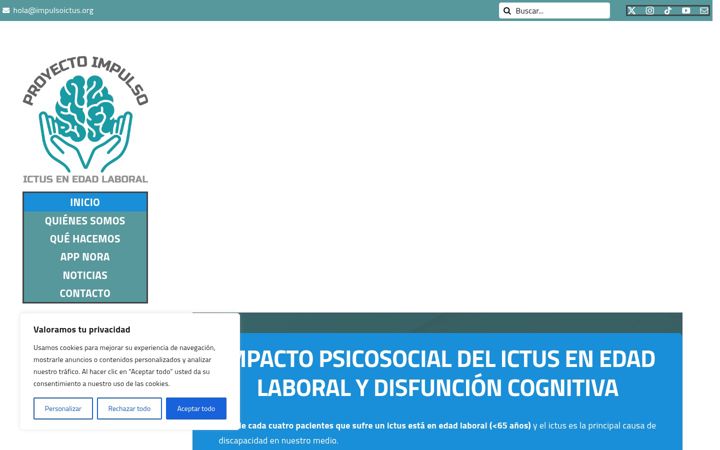This screenshot has width=720, height=450.
Task: Open the QUIÉNES SOMOS menu item
Action: pos(85,220)
